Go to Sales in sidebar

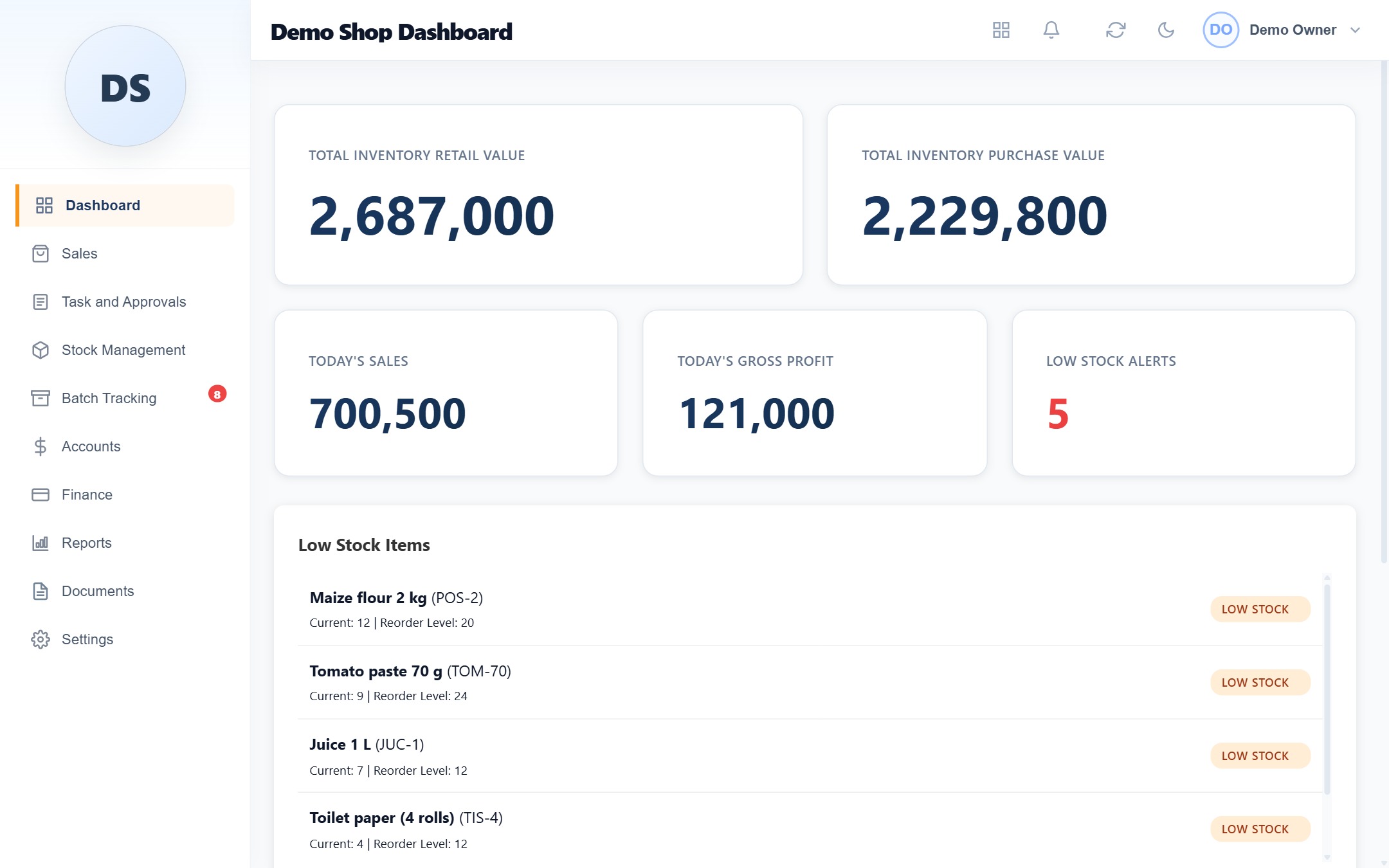click(x=79, y=253)
